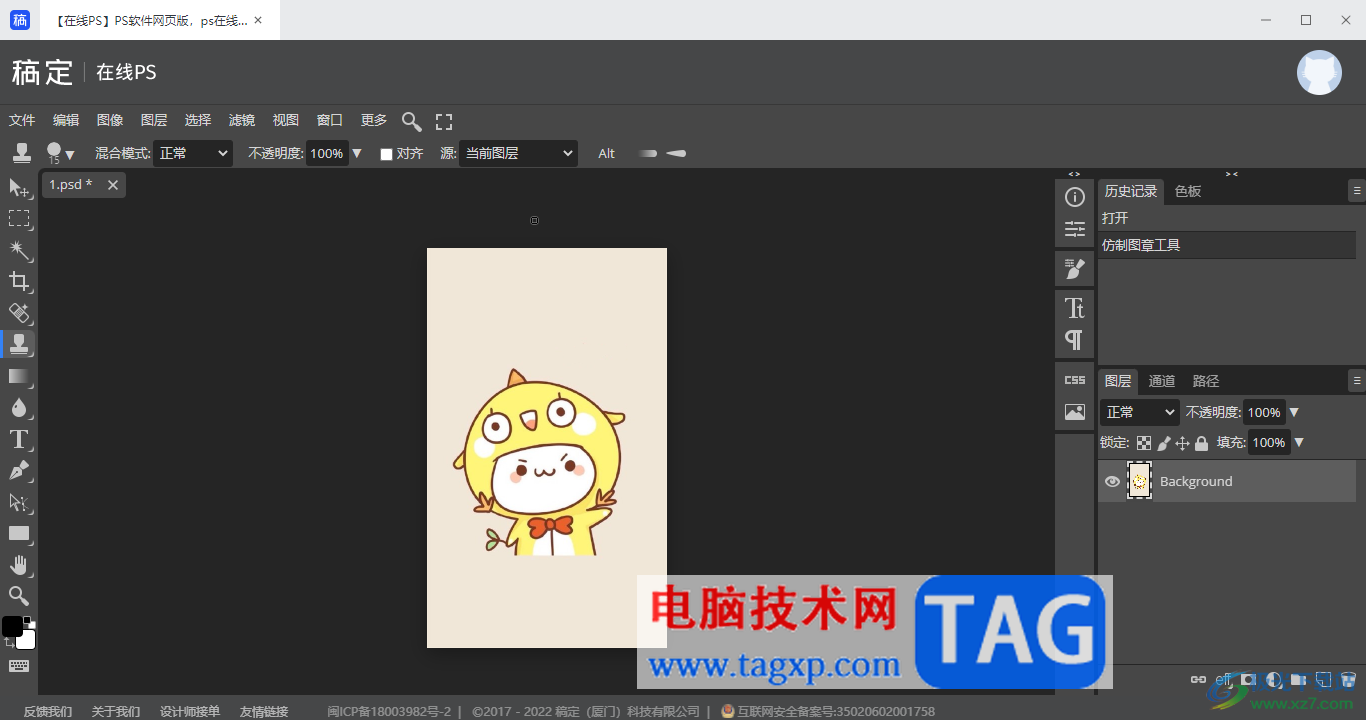Switch to the 色板 tab
The width and height of the screenshot is (1366, 720).
pos(1188,191)
